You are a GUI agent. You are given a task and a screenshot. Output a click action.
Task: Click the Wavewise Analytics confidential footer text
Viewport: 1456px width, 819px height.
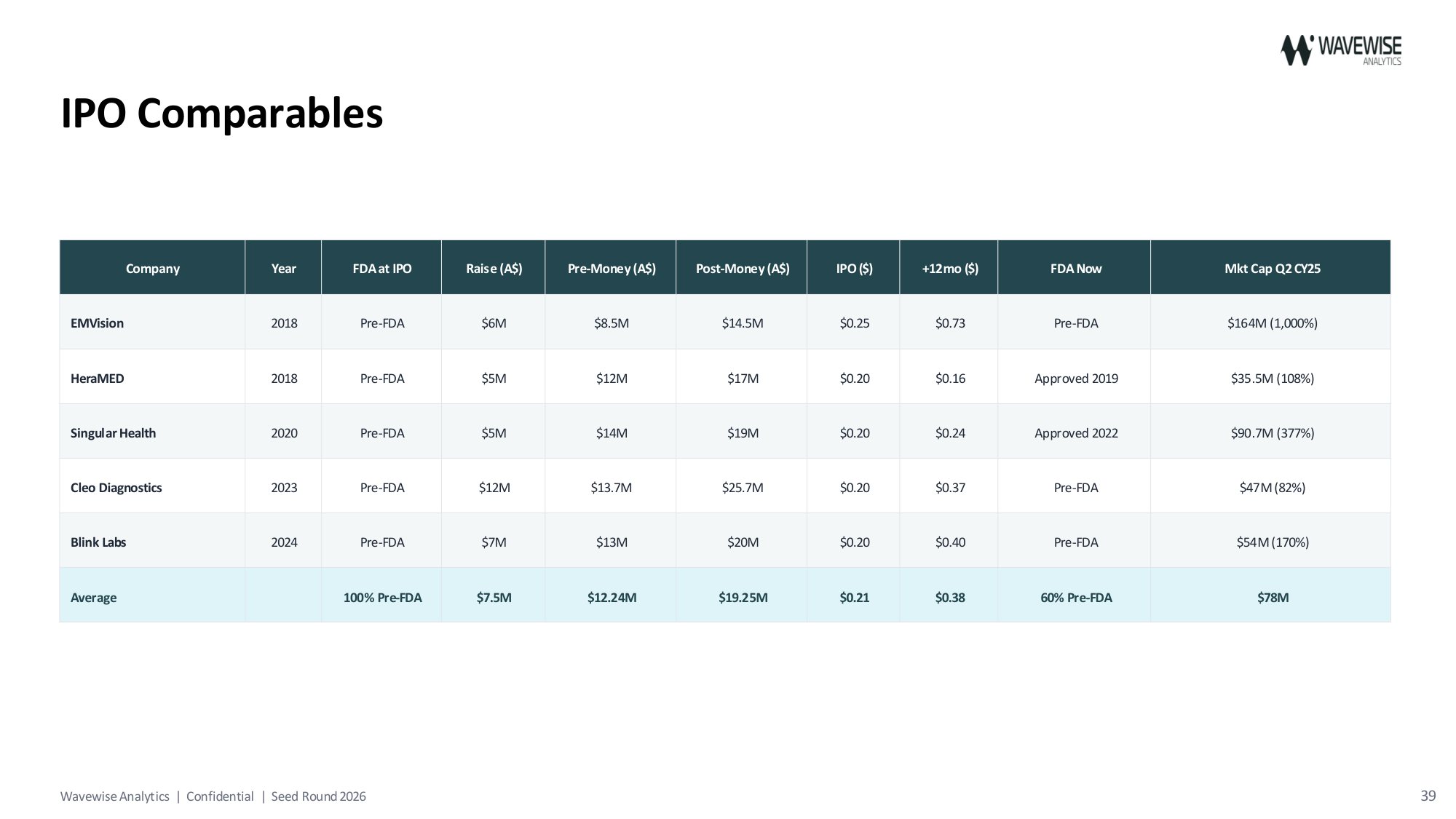click(x=213, y=796)
